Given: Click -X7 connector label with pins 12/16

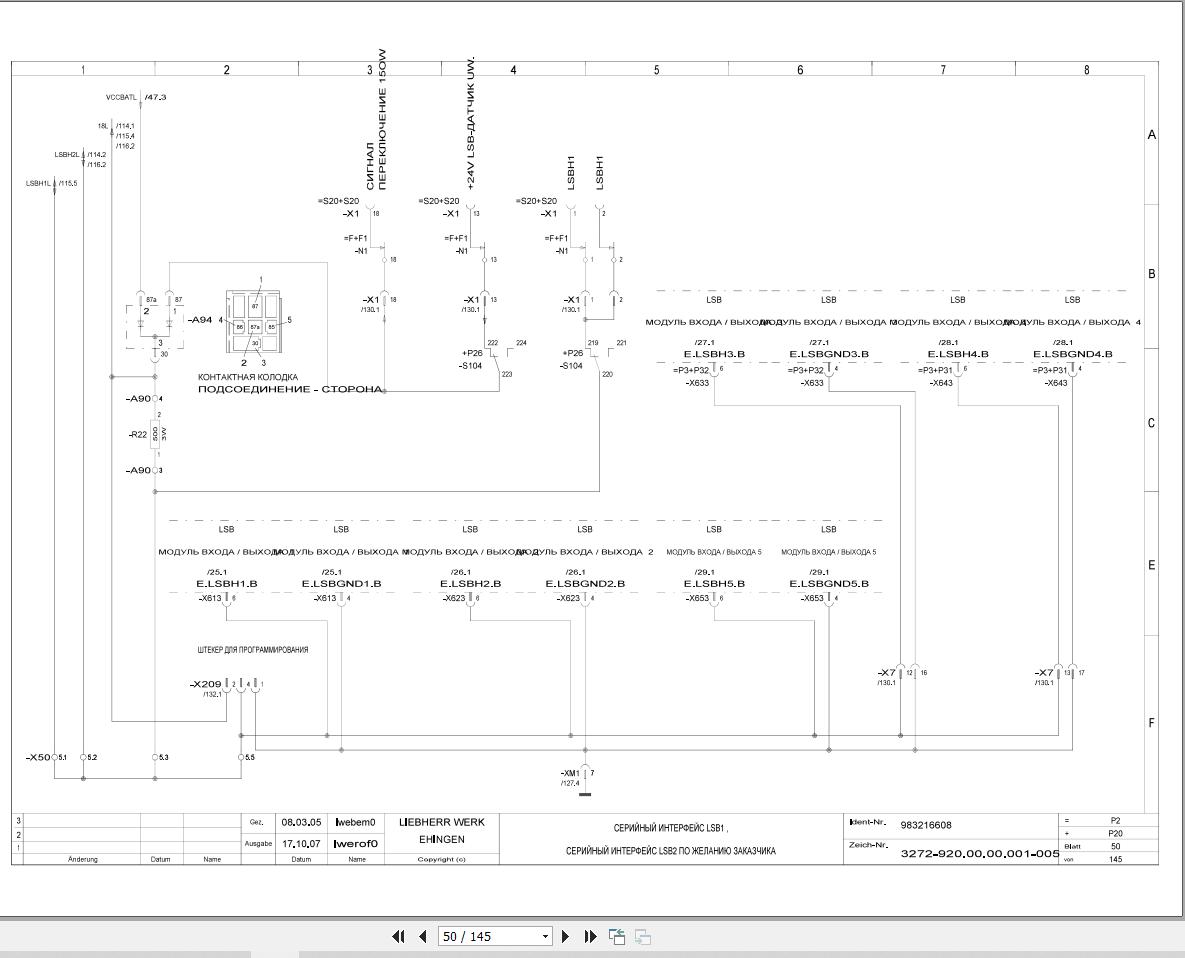Looking at the screenshot, I should coord(886,672).
